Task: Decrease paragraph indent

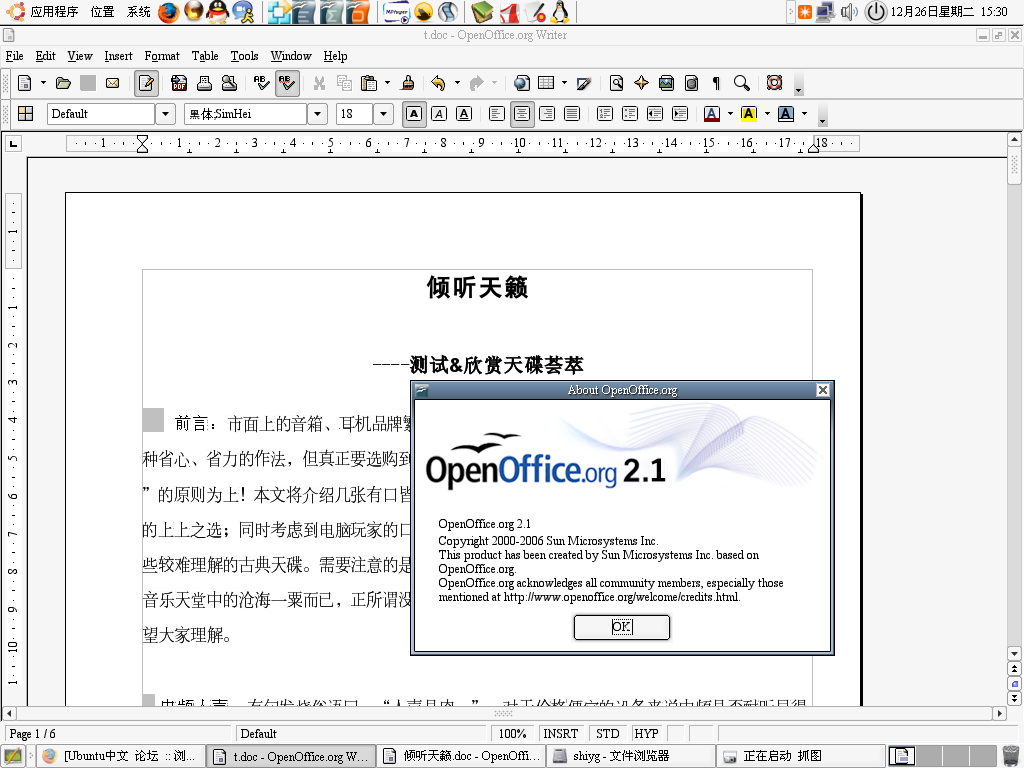Action: (655, 114)
